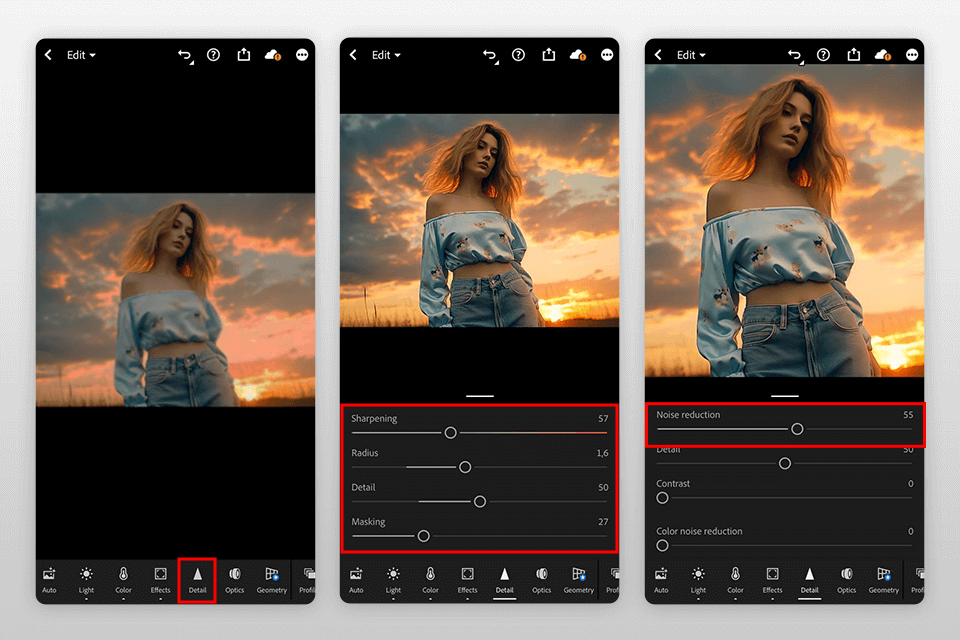Viewport: 960px width, 640px height.
Task: Open Optics panel in middle phone
Action: point(542,580)
